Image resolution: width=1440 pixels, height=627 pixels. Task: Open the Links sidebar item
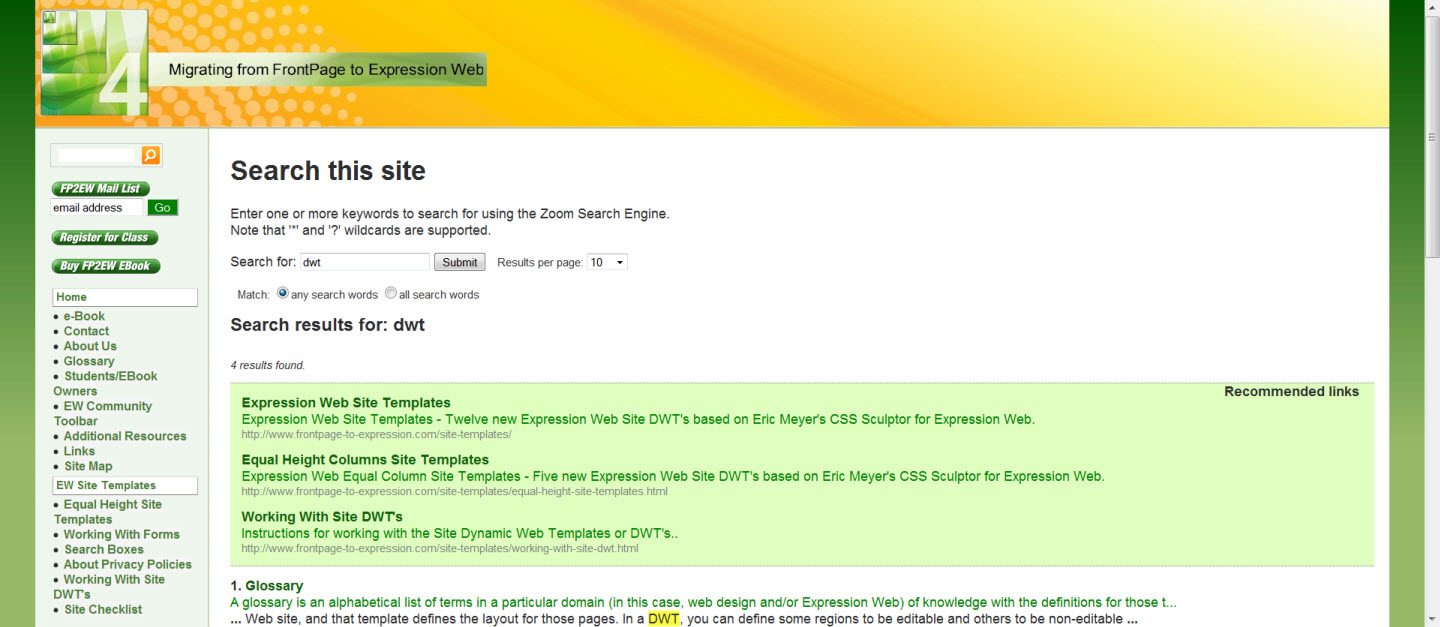79,451
